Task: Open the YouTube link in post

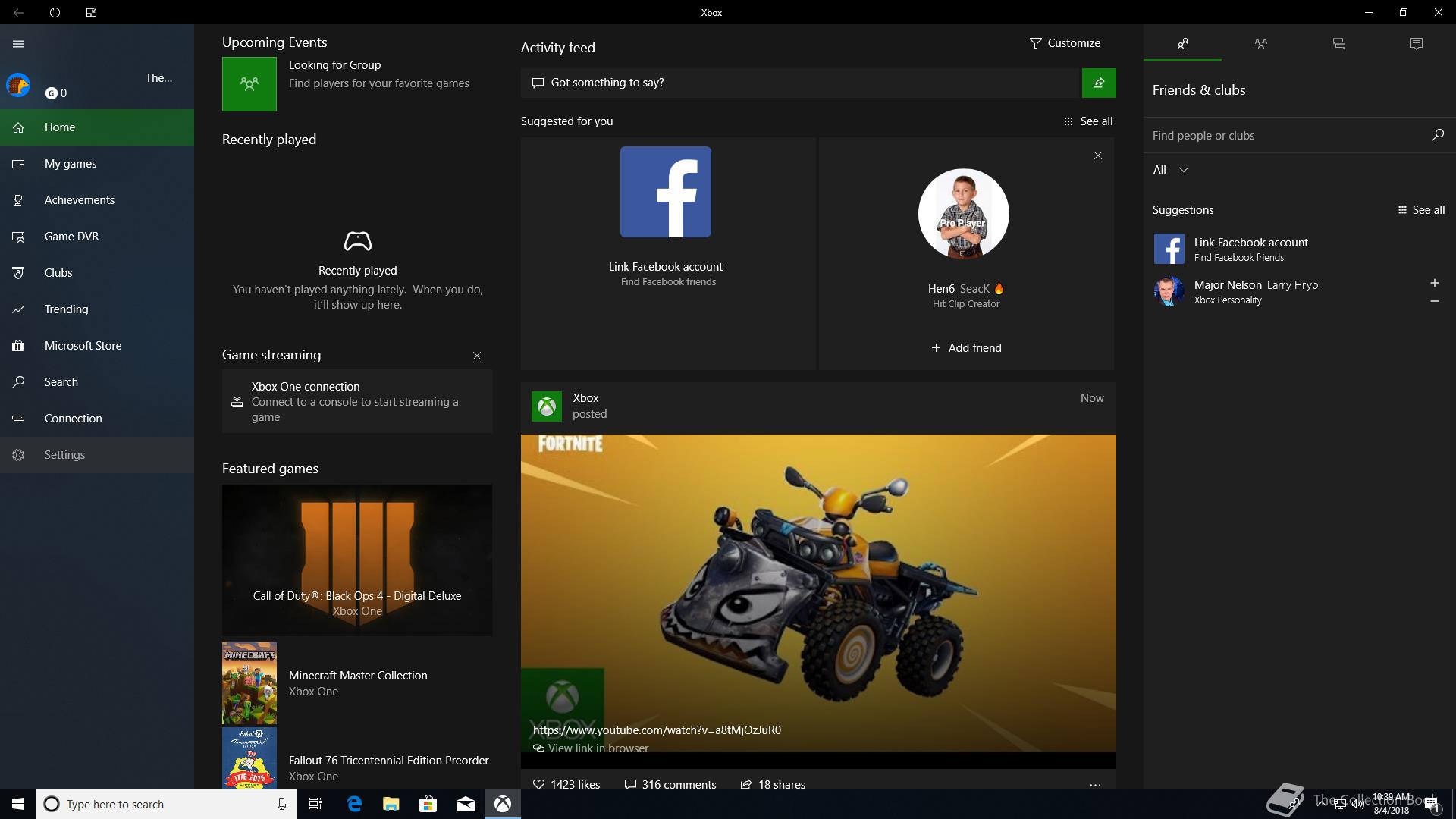Action: pyautogui.click(x=657, y=730)
